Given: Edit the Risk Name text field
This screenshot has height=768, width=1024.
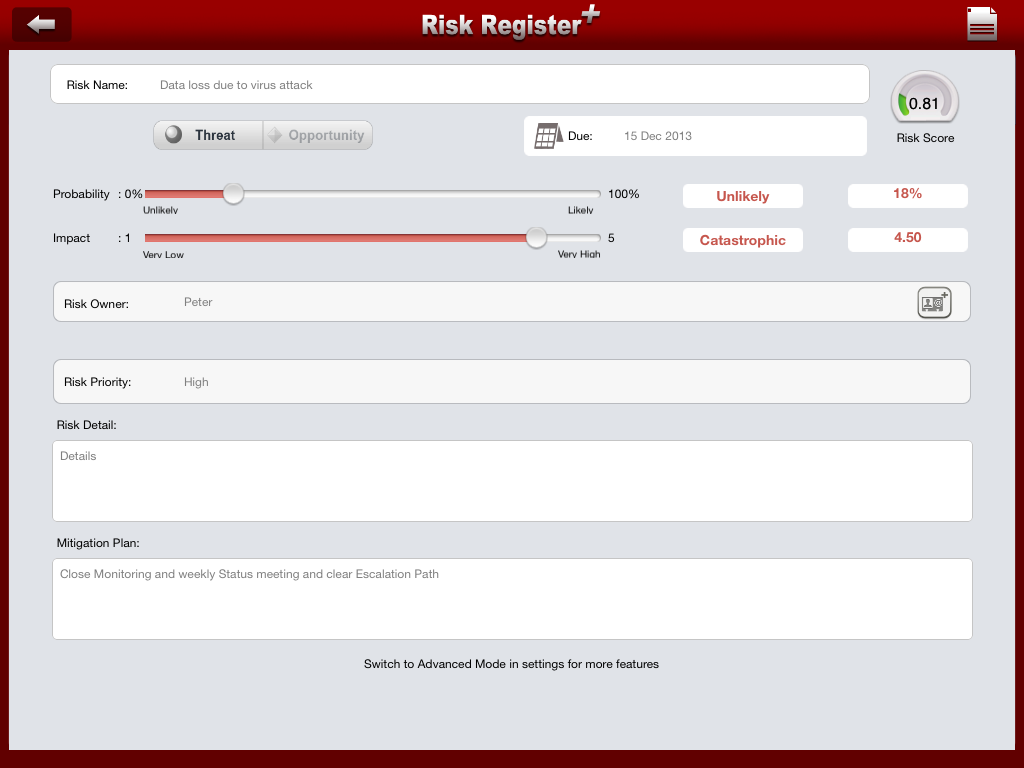Looking at the screenshot, I should [x=500, y=85].
